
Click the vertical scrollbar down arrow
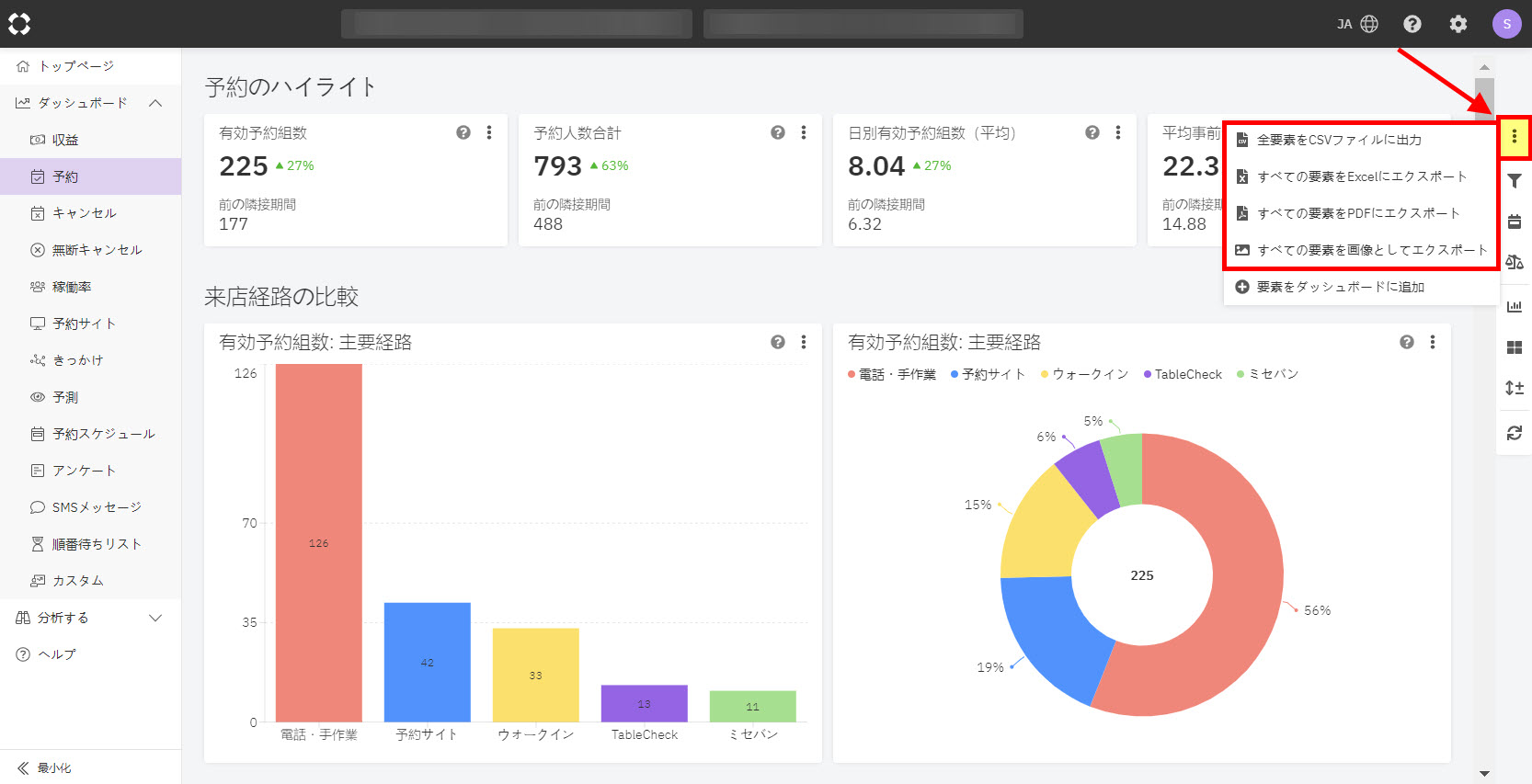coord(1484,774)
